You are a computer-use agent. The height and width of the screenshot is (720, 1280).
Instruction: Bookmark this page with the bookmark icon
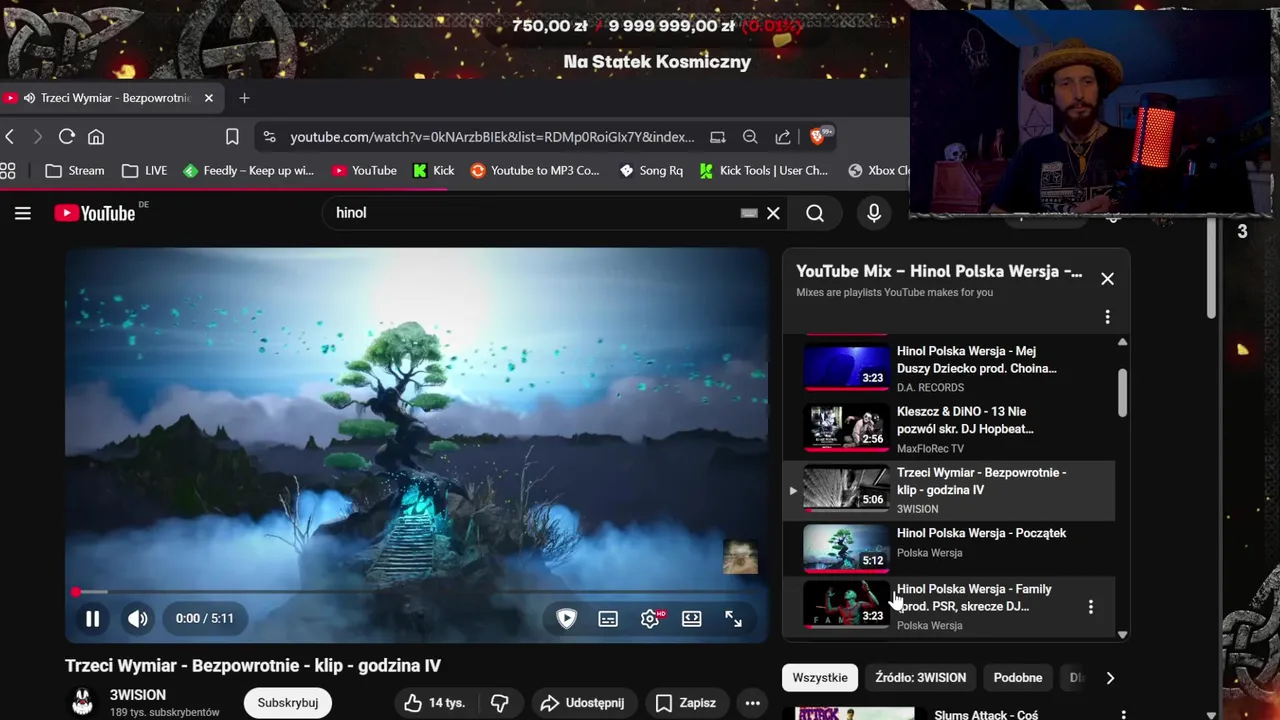point(232,137)
